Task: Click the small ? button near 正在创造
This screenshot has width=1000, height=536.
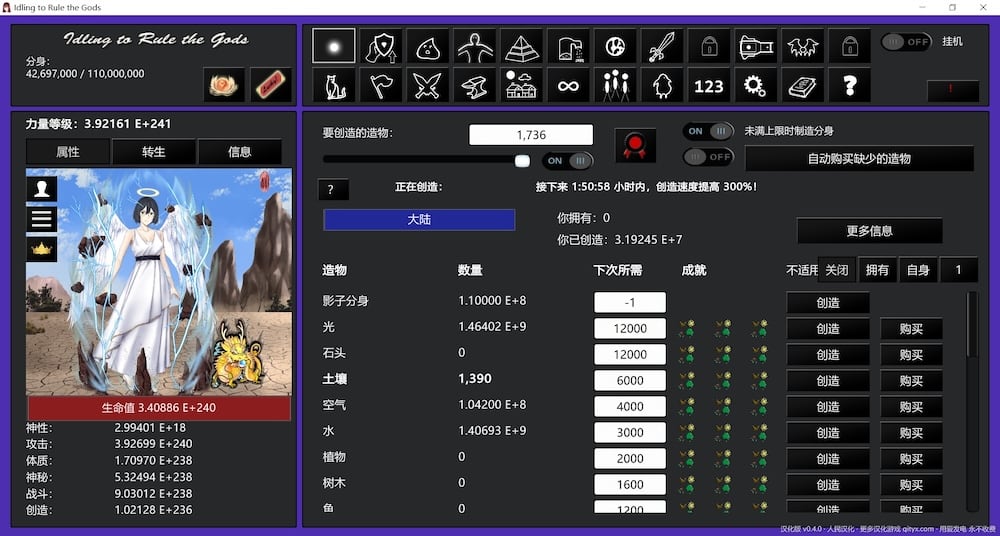Action: click(x=333, y=190)
